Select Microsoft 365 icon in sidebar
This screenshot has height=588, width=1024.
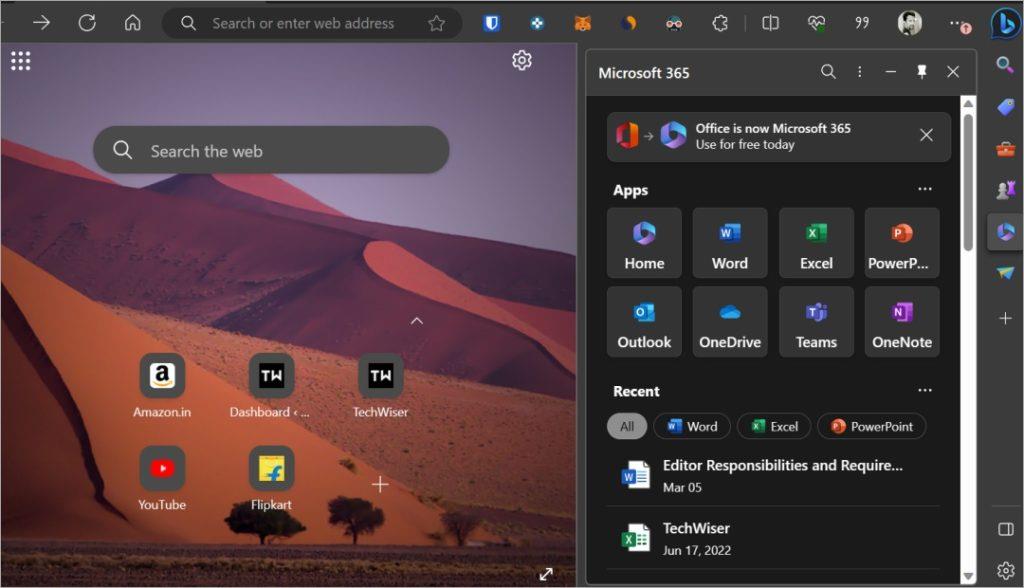tap(1005, 231)
